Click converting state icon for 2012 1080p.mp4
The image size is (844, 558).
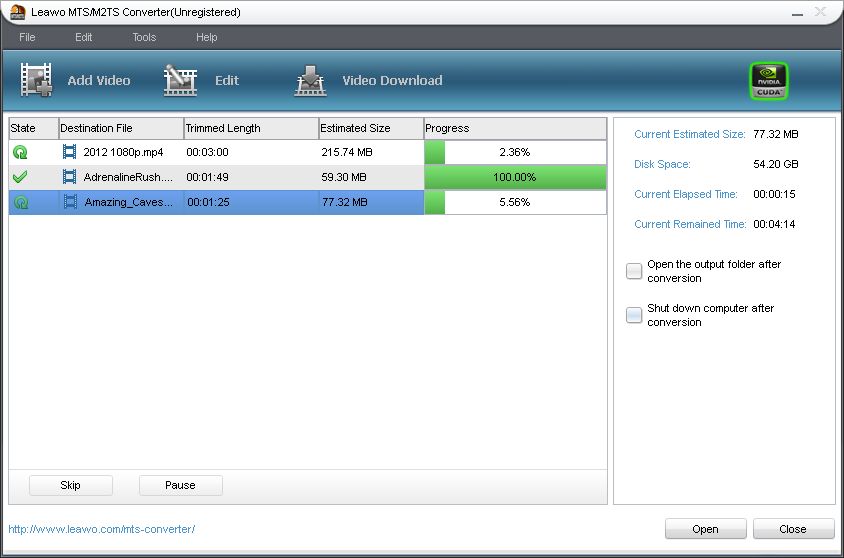tap(20, 152)
